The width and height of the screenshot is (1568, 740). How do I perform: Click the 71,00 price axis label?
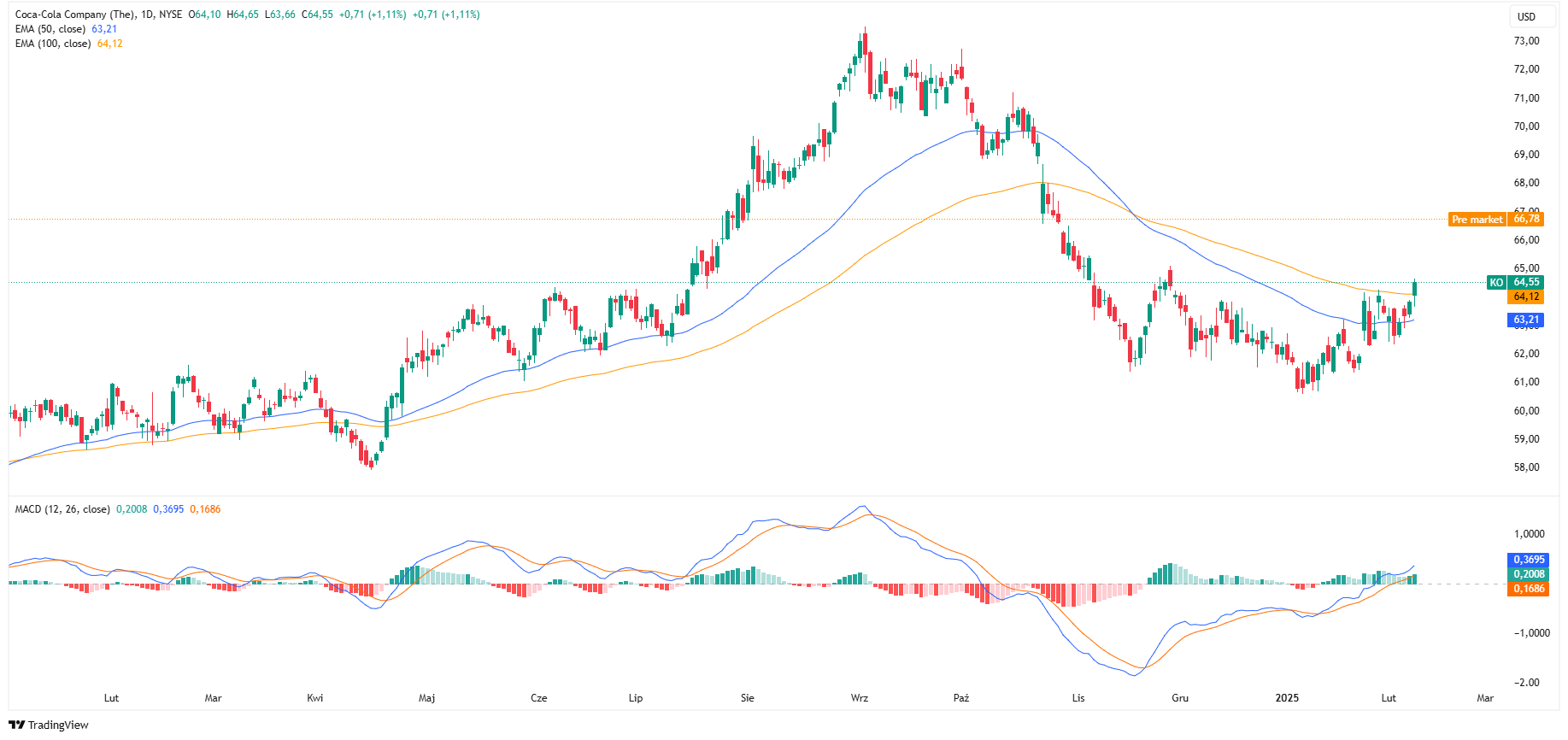pos(1526,98)
